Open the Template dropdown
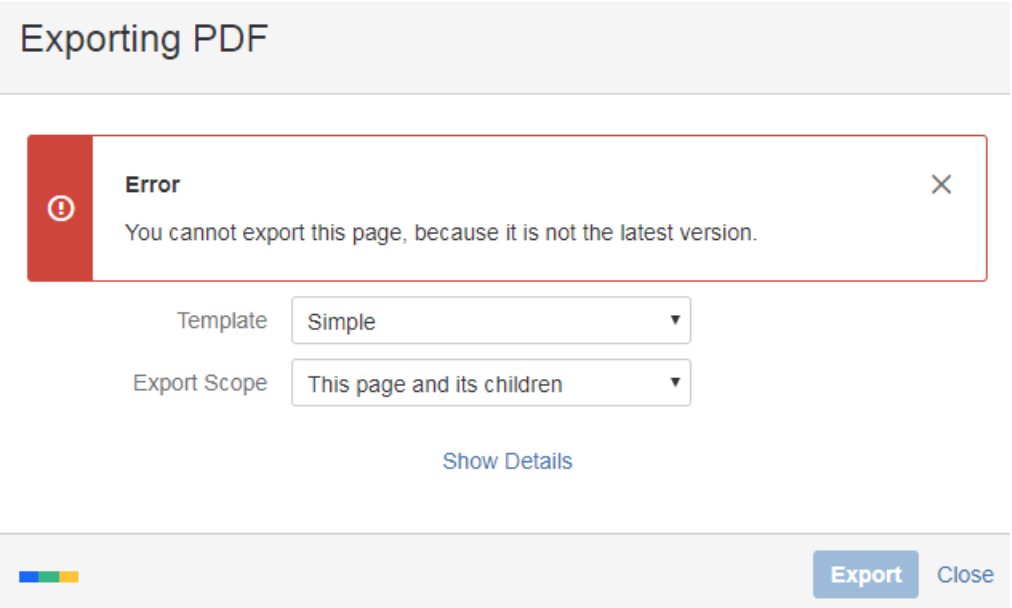1012x608 pixels. click(x=490, y=321)
